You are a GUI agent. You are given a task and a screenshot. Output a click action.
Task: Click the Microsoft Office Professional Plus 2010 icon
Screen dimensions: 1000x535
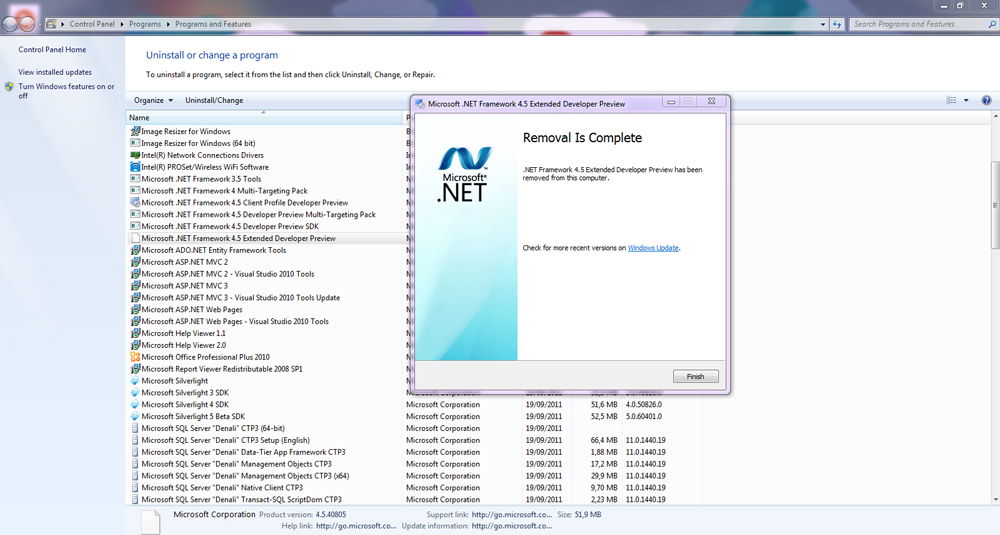[135, 357]
